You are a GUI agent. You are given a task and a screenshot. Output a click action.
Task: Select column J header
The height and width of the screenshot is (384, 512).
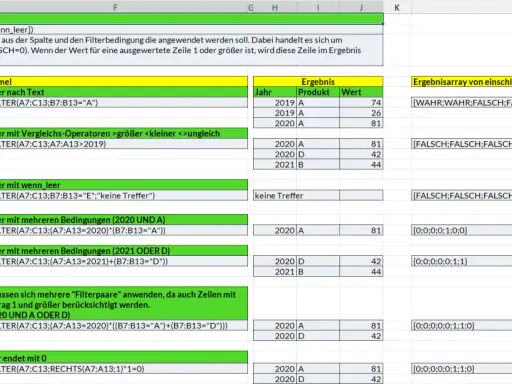pos(361,7)
